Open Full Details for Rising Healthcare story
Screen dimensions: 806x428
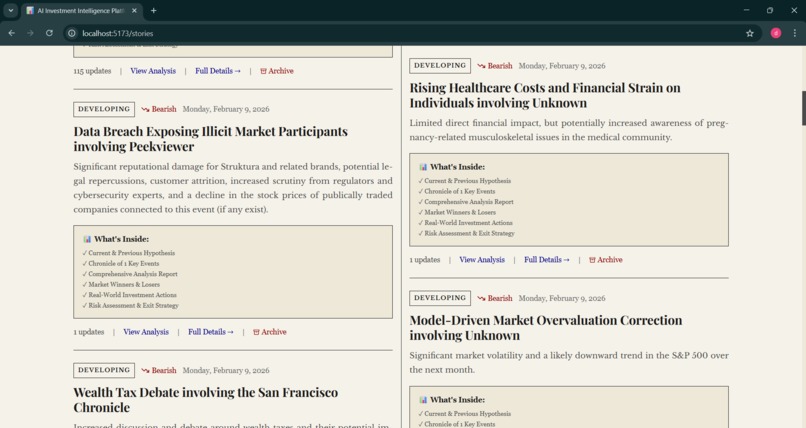[x=546, y=260]
